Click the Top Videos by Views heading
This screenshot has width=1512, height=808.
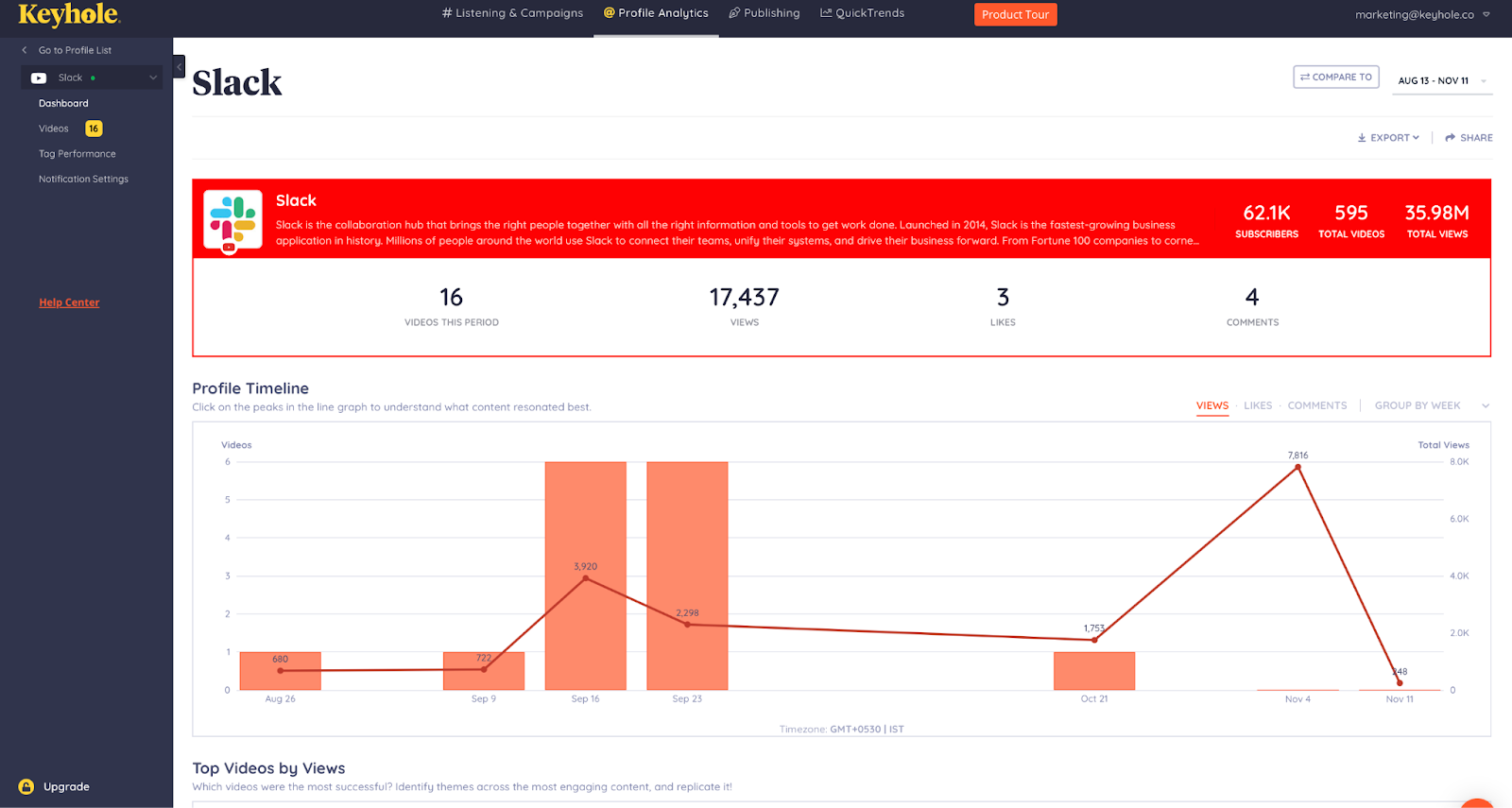268,768
